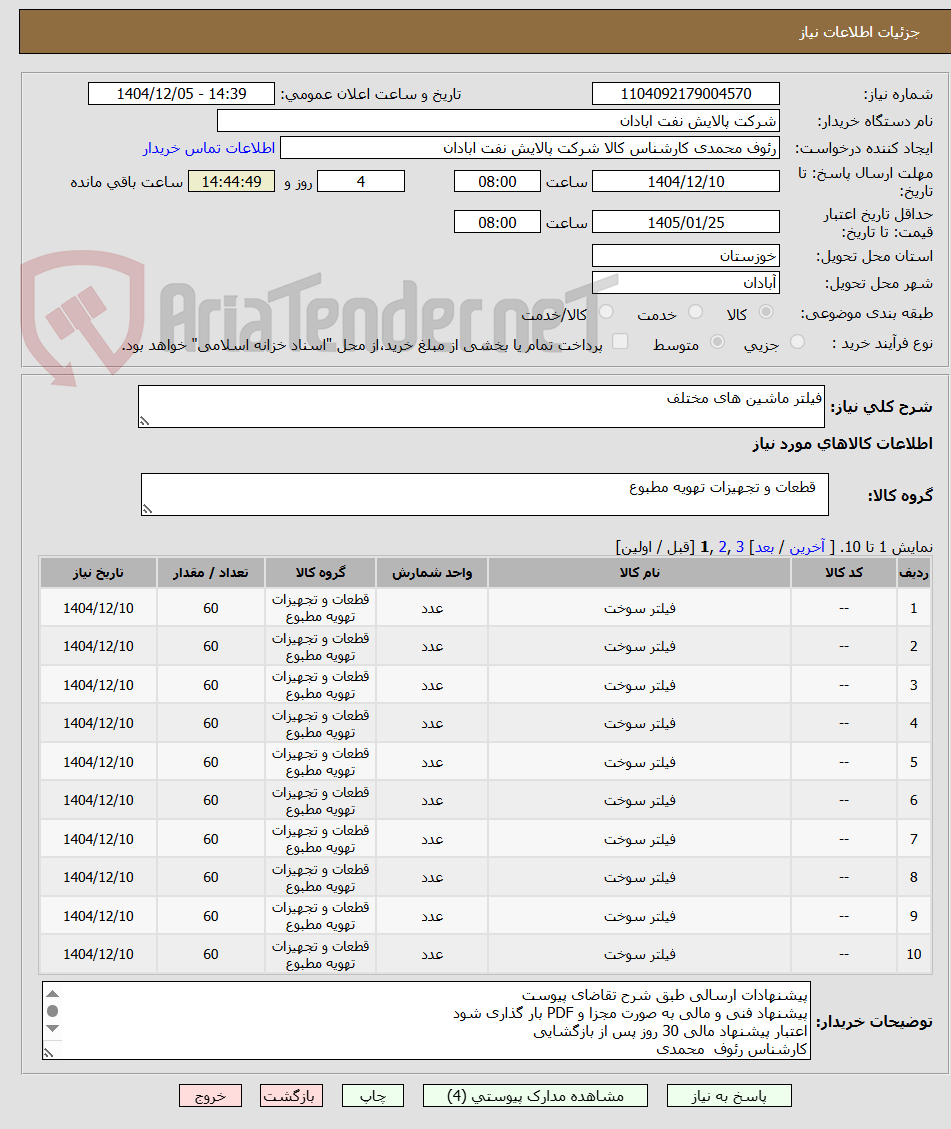The image size is (951, 1129).
Task: Go to page 2 of items
Action: 722,547
